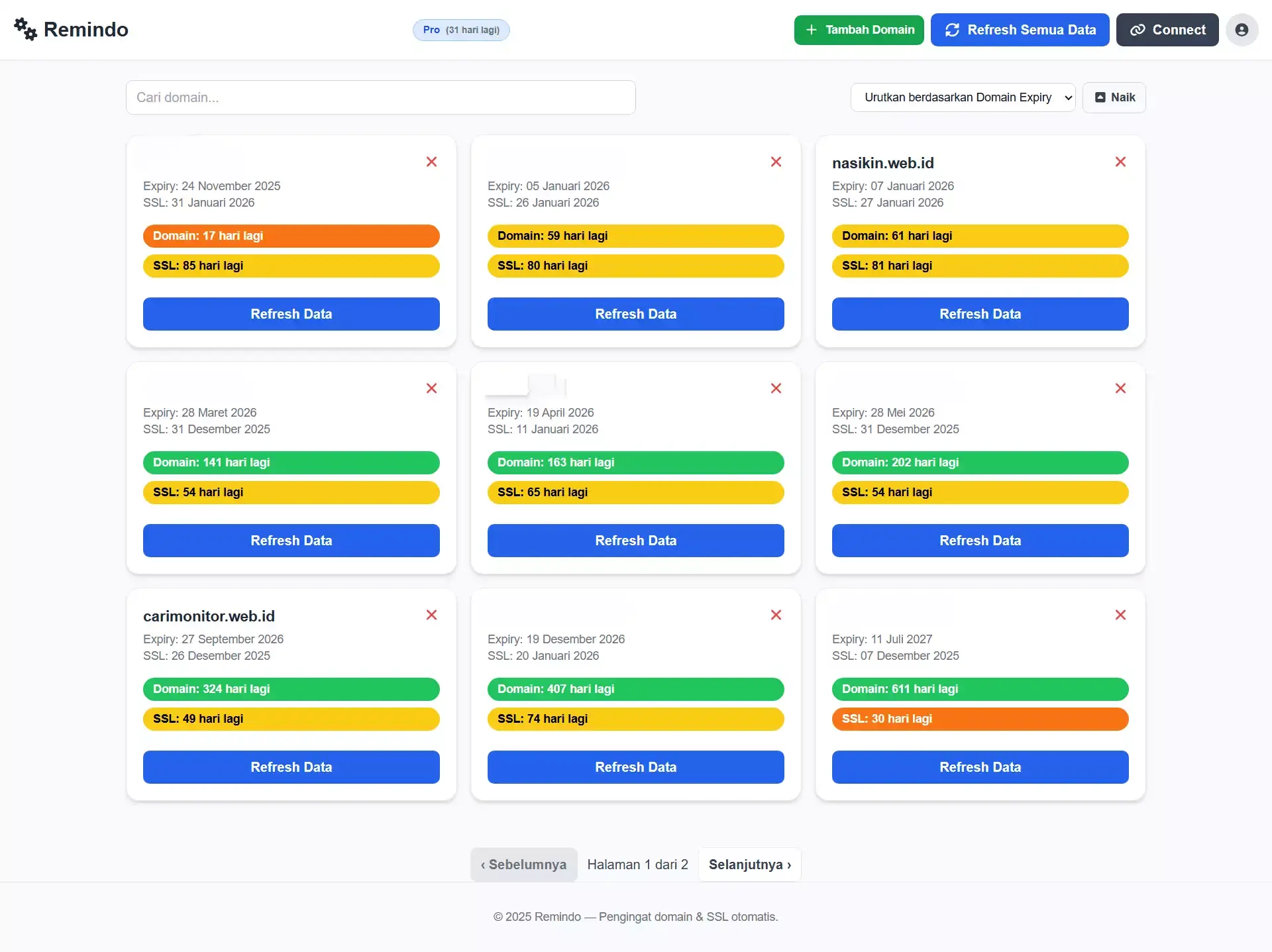The height and width of the screenshot is (952, 1272).
Task: Click the Domain: 61 hari lagi bar
Action: pyautogui.click(x=980, y=236)
